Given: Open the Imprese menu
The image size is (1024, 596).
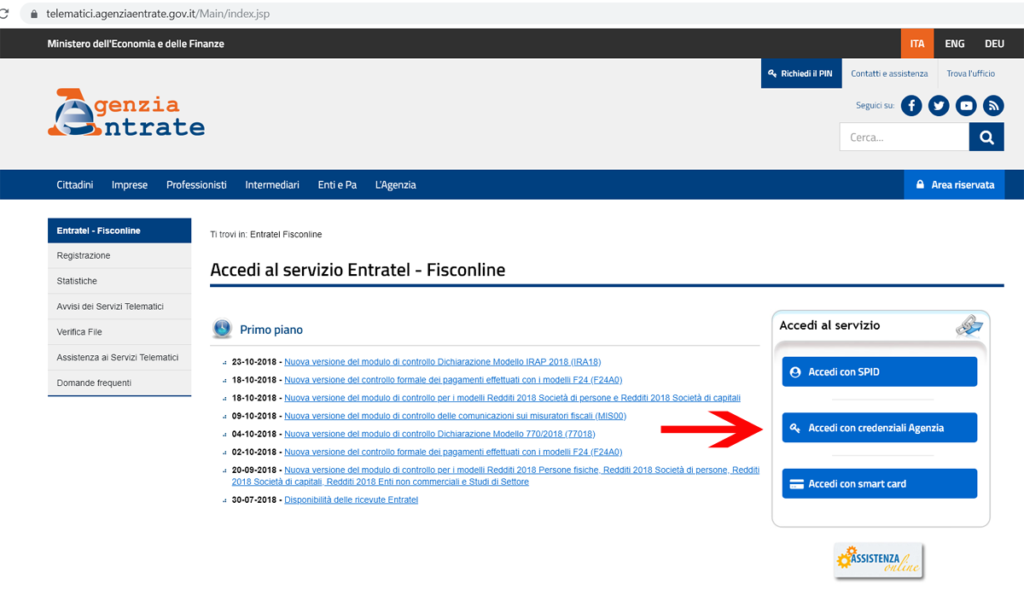Looking at the screenshot, I should (129, 185).
